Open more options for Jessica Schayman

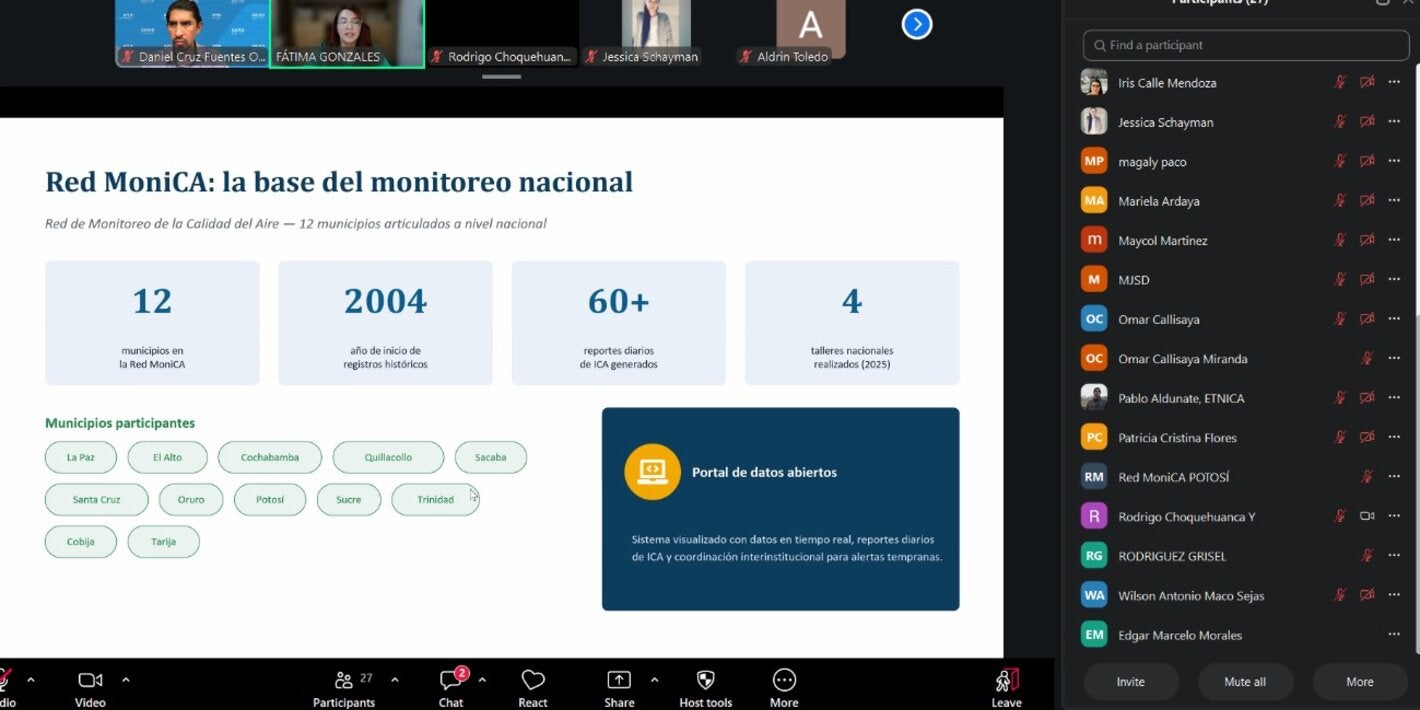1394,122
